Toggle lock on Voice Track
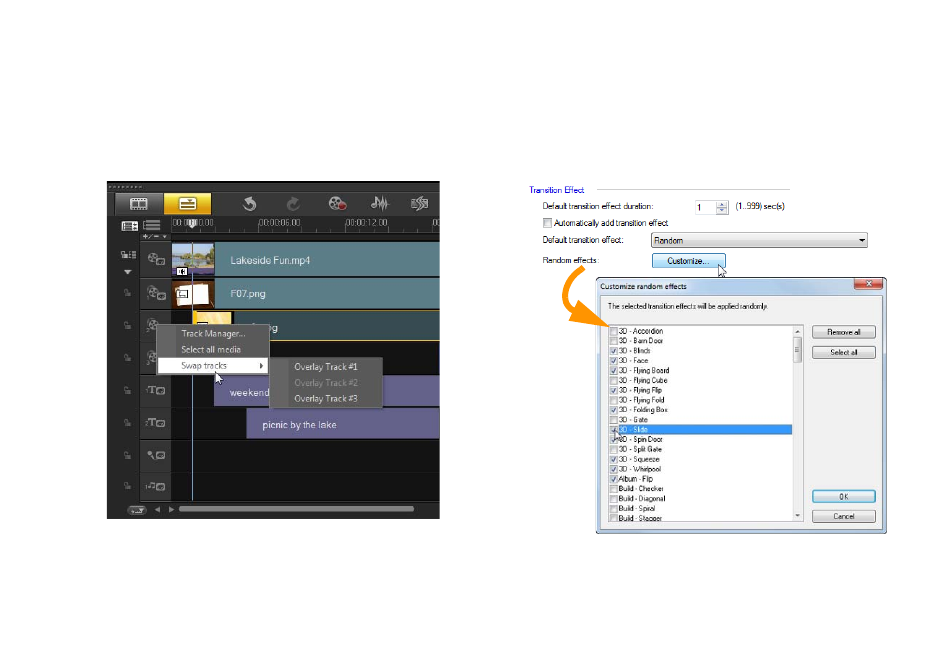948x664 pixels. tap(128, 455)
